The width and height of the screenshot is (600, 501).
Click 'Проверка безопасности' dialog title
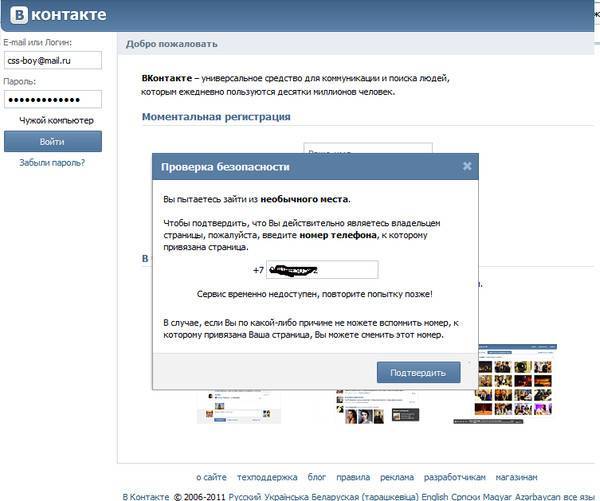click(225, 167)
